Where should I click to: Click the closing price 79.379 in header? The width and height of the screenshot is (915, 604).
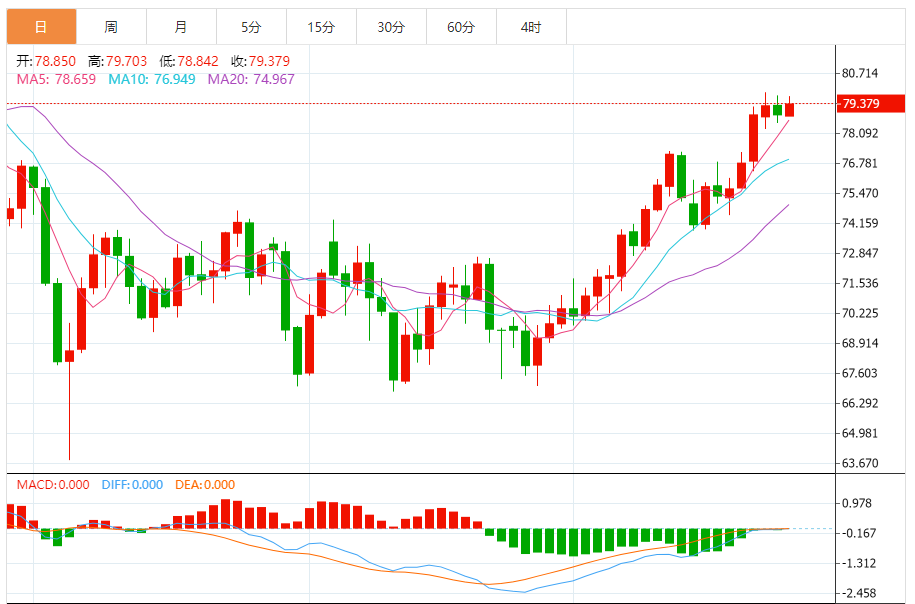coord(269,61)
